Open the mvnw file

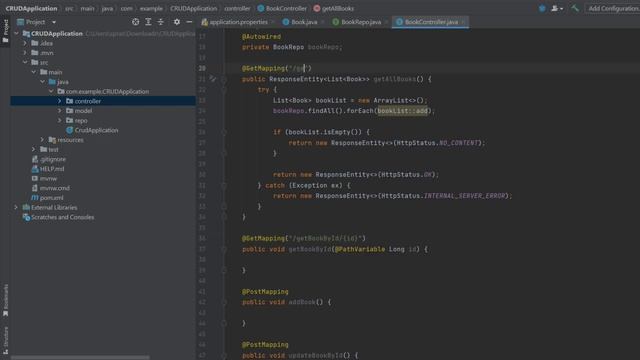48,178
